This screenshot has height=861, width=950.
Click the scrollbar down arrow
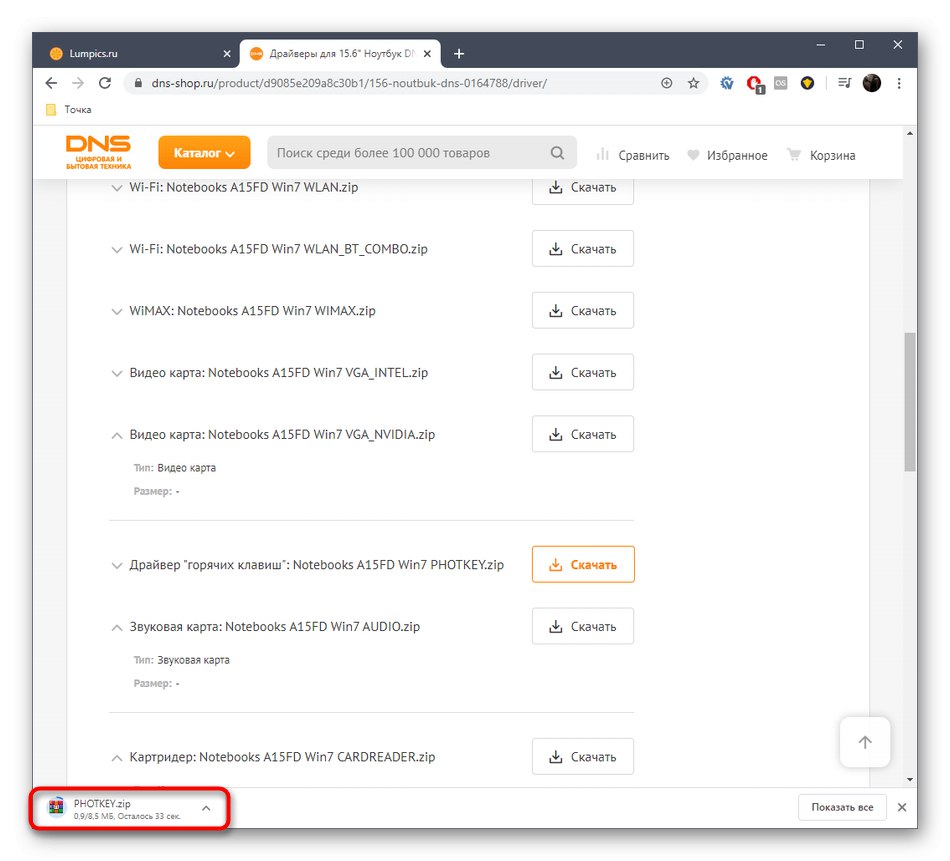coord(909,780)
